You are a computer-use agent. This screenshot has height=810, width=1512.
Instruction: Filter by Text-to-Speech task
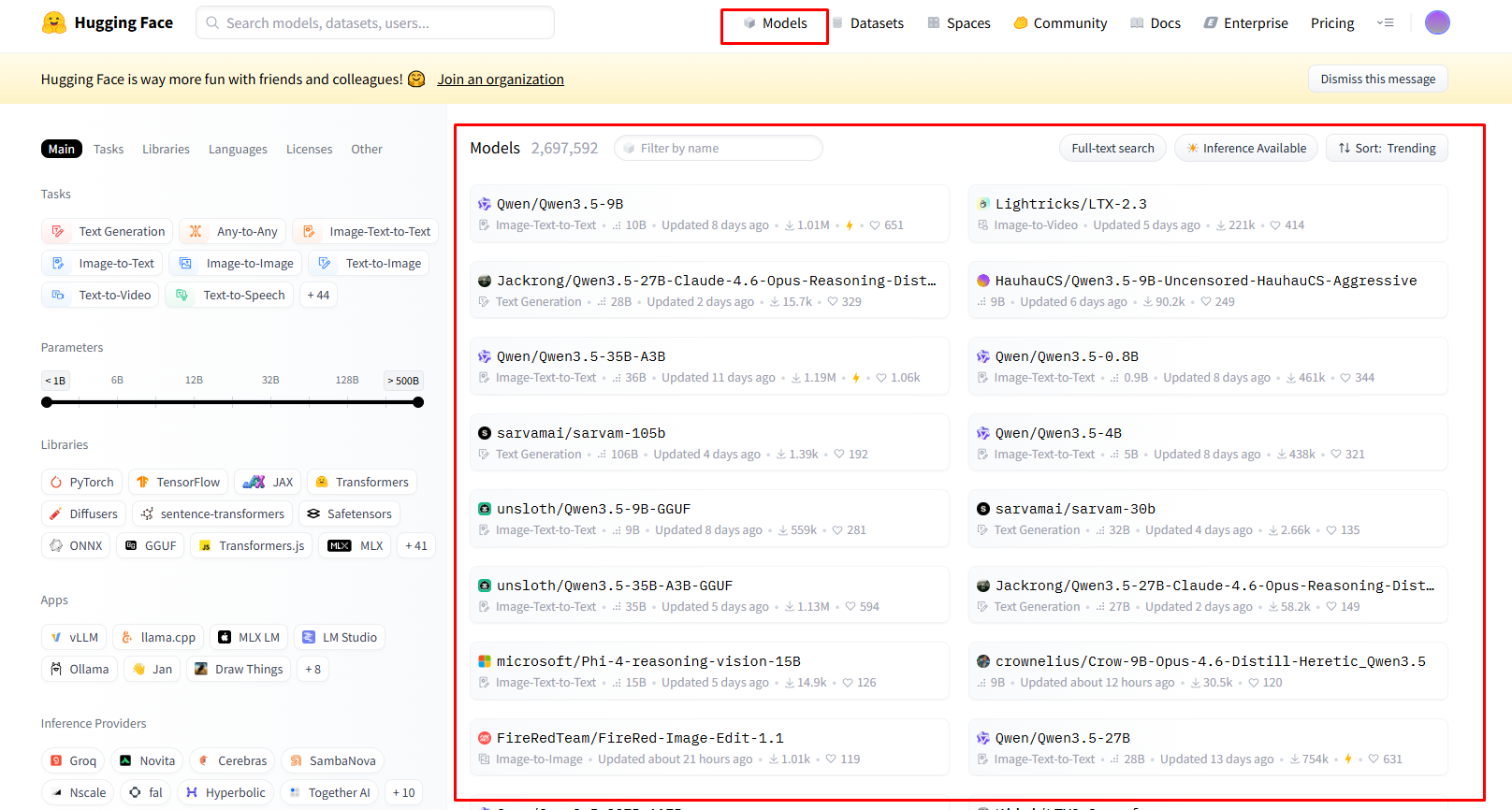tap(230, 295)
